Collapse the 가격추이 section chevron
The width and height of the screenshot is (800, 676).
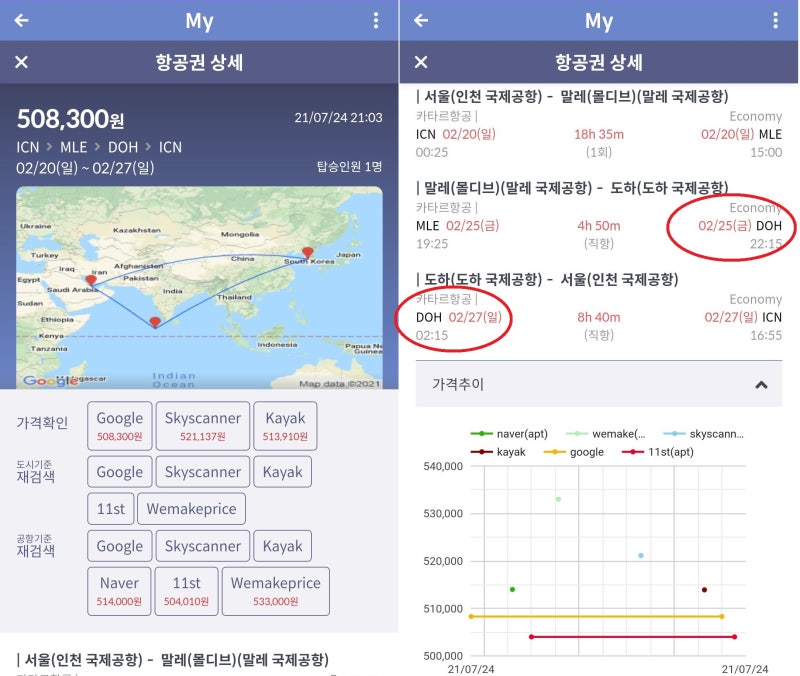[761, 385]
